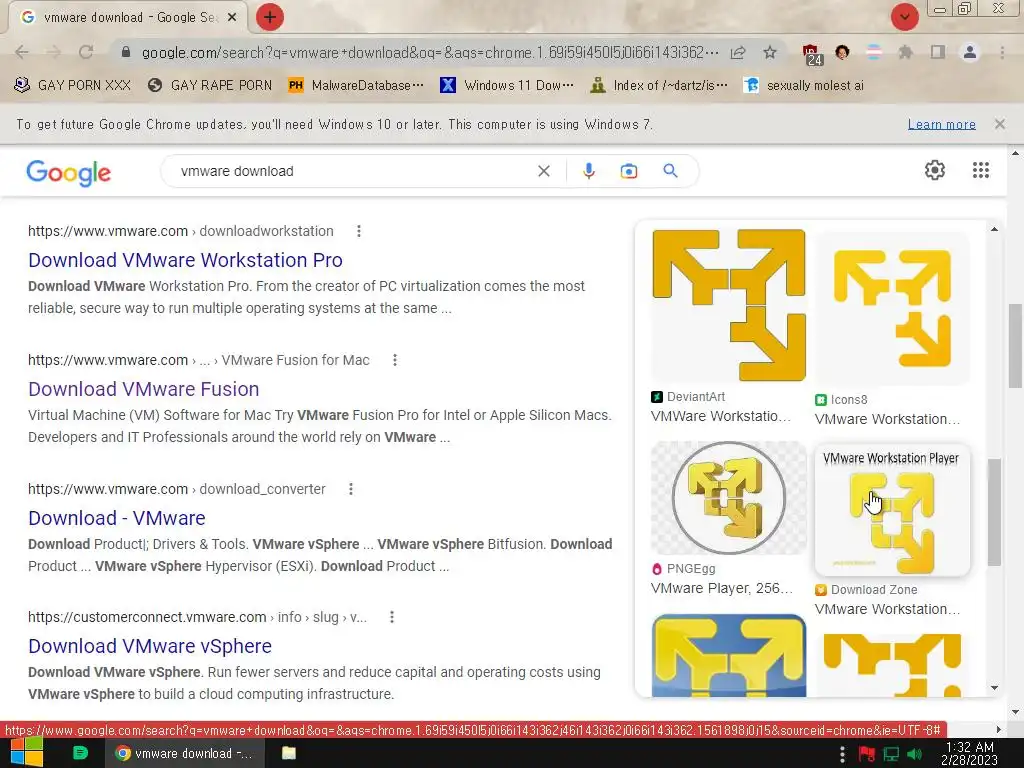Open the tab search dropdown in title bar

click(904, 17)
